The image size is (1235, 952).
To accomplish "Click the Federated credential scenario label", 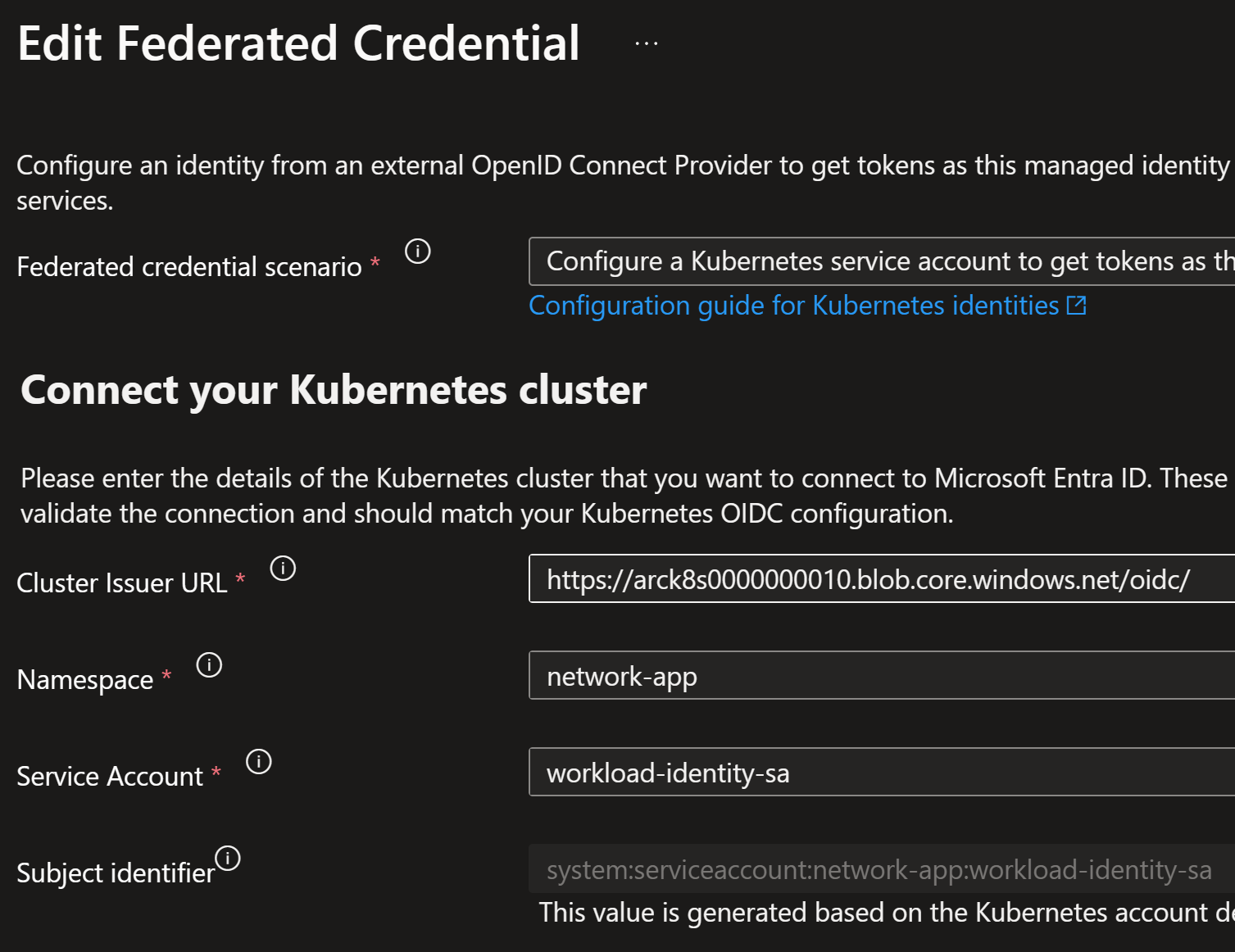I will pos(189,266).
